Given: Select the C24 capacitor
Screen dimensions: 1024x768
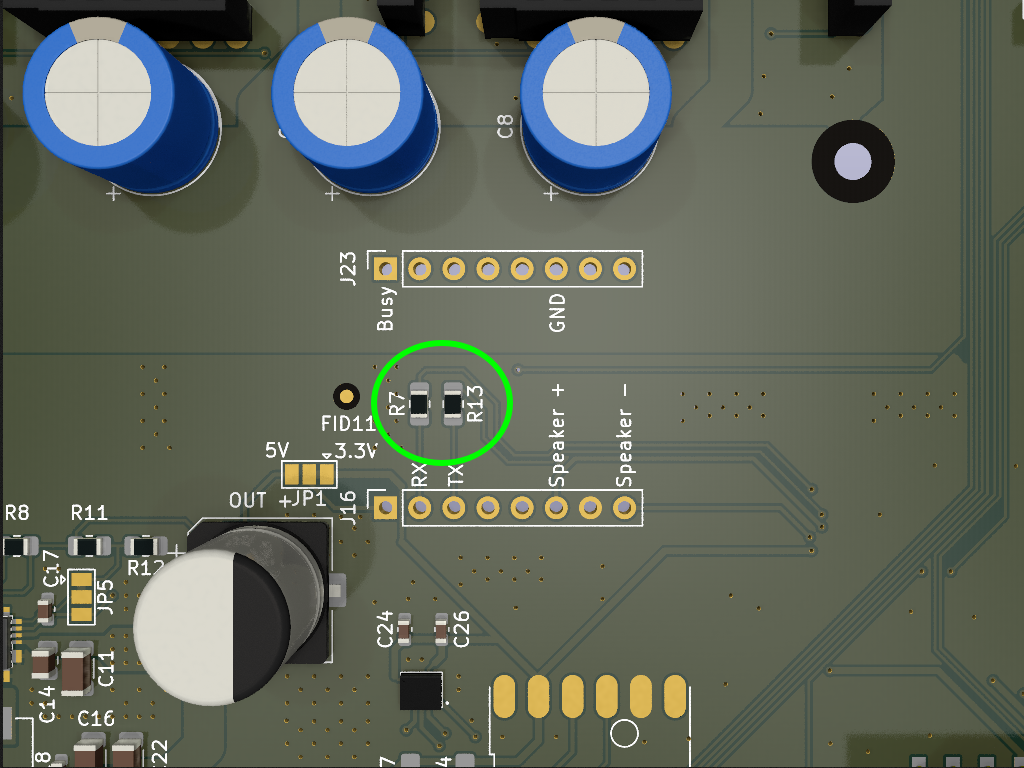Looking at the screenshot, I should click(404, 629).
